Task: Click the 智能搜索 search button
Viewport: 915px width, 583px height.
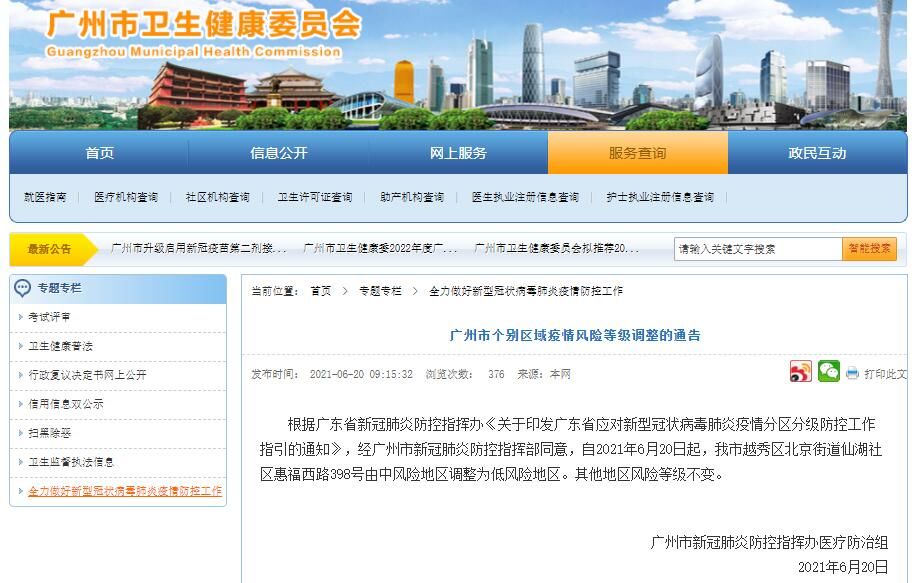Action: 869,248
